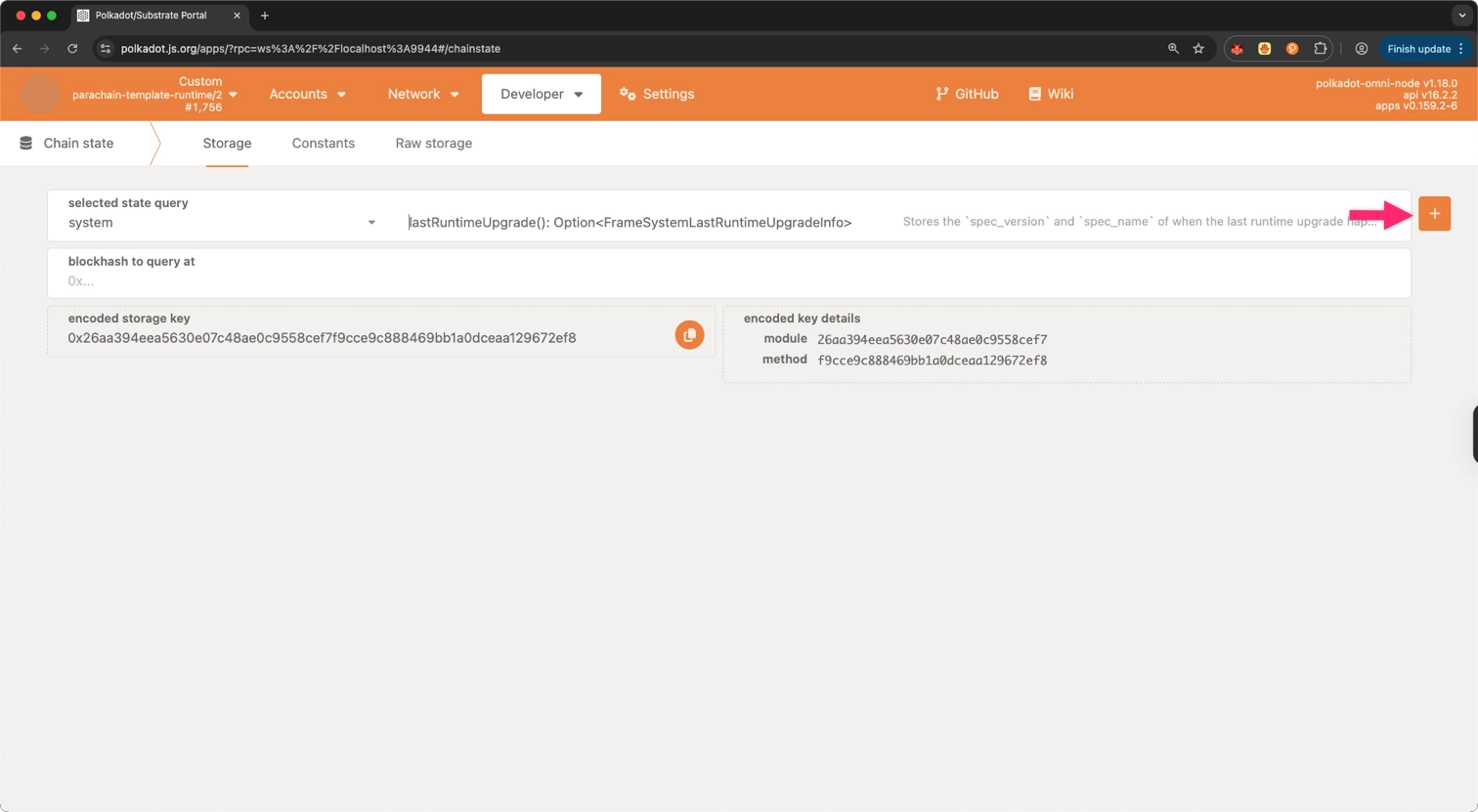Screen dimensions: 1478x812
Task: Open the Extensions puzzle icon
Action: tap(1320, 48)
